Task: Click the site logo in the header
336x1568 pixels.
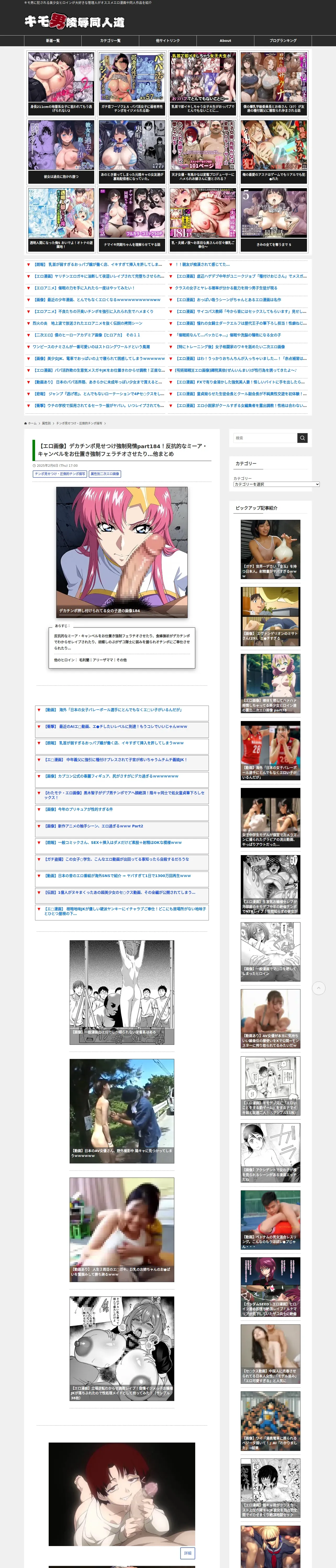Action: pos(74,21)
